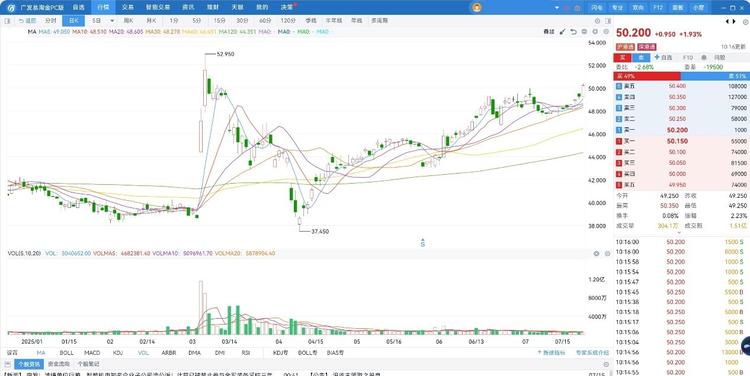Expand the 5日 period dropdown arrow
This screenshot has width=750, height=376.
point(112,21)
